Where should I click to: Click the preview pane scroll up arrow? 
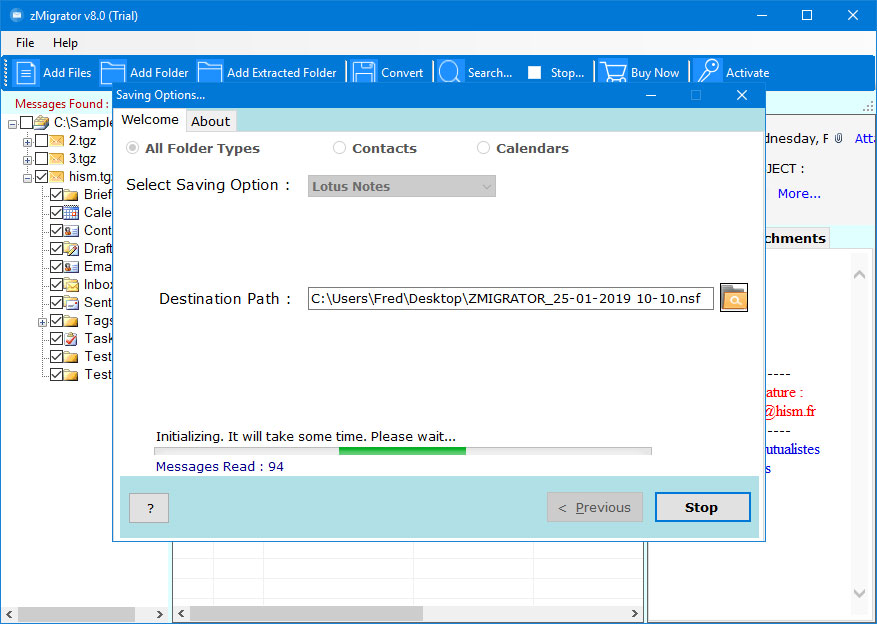(x=859, y=275)
